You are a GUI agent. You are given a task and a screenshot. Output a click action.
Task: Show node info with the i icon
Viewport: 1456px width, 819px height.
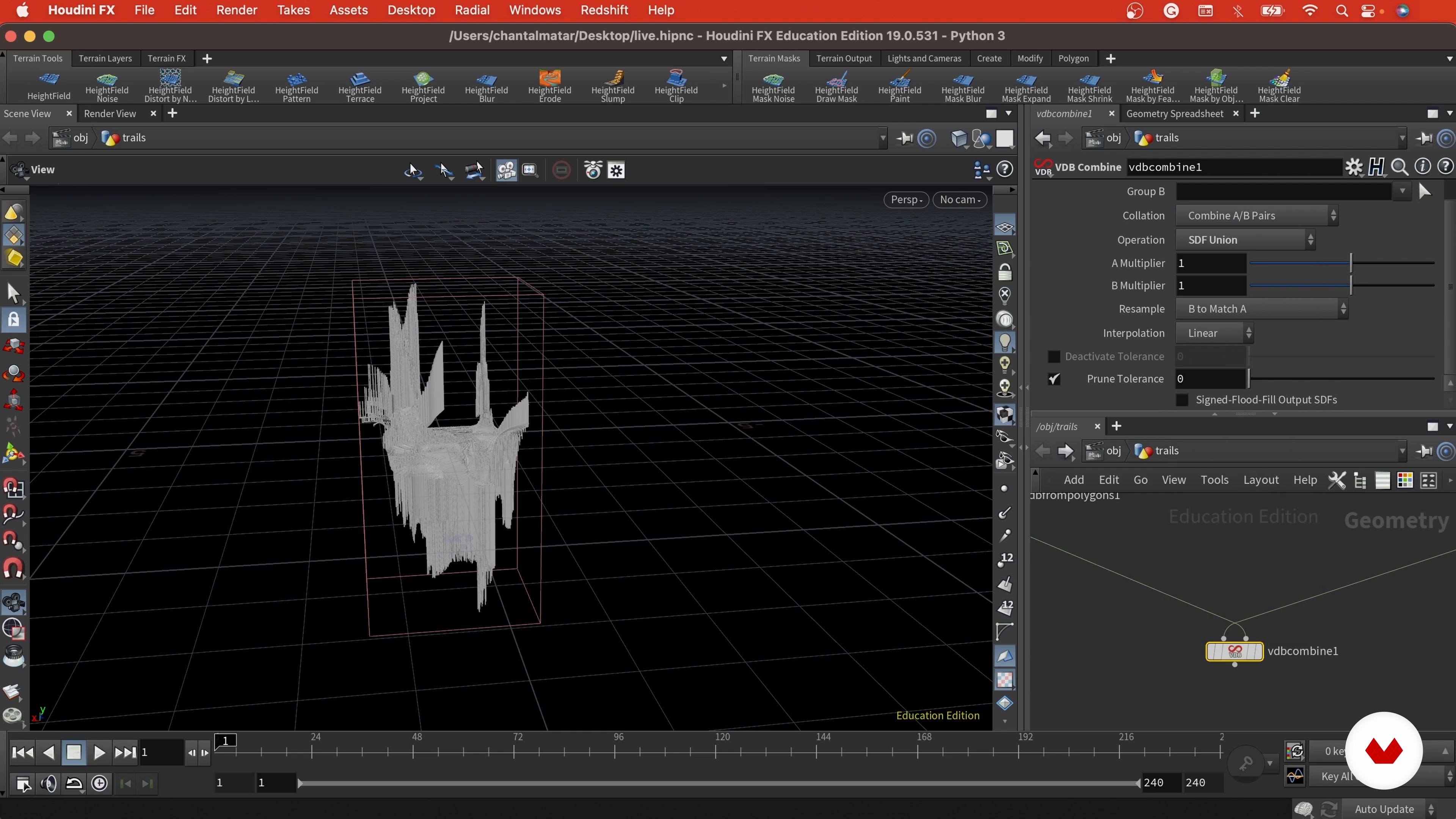(x=1423, y=166)
